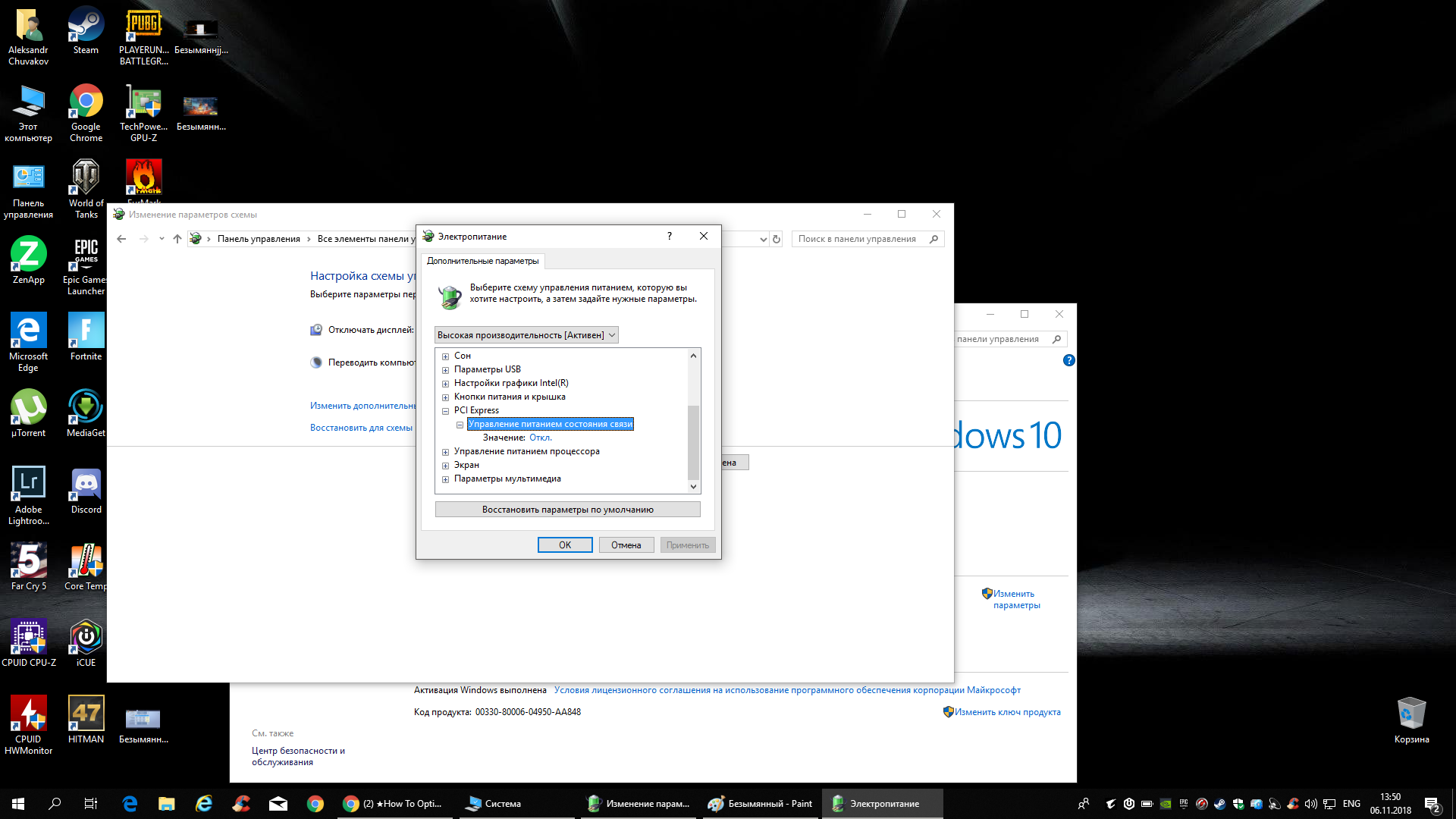Viewport: 1456px width, 819px height.
Task: Switch to Безымянный - Paint taskbar item
Action: point(761,804)
